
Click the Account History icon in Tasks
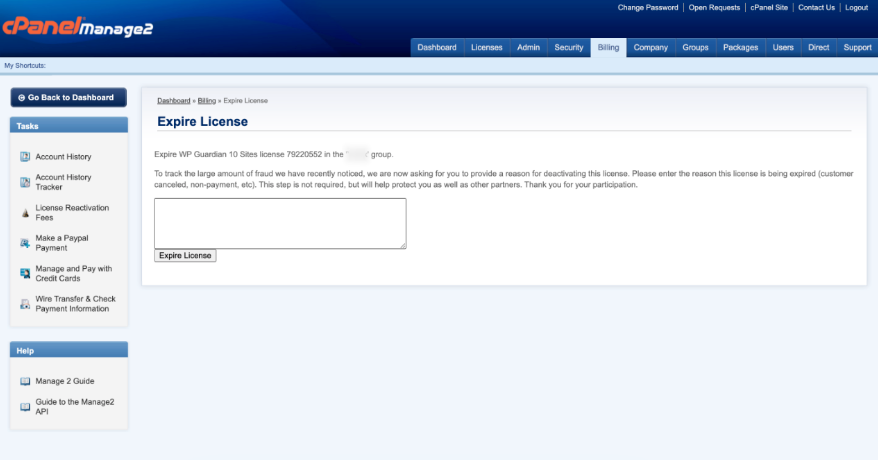(25, 157)
